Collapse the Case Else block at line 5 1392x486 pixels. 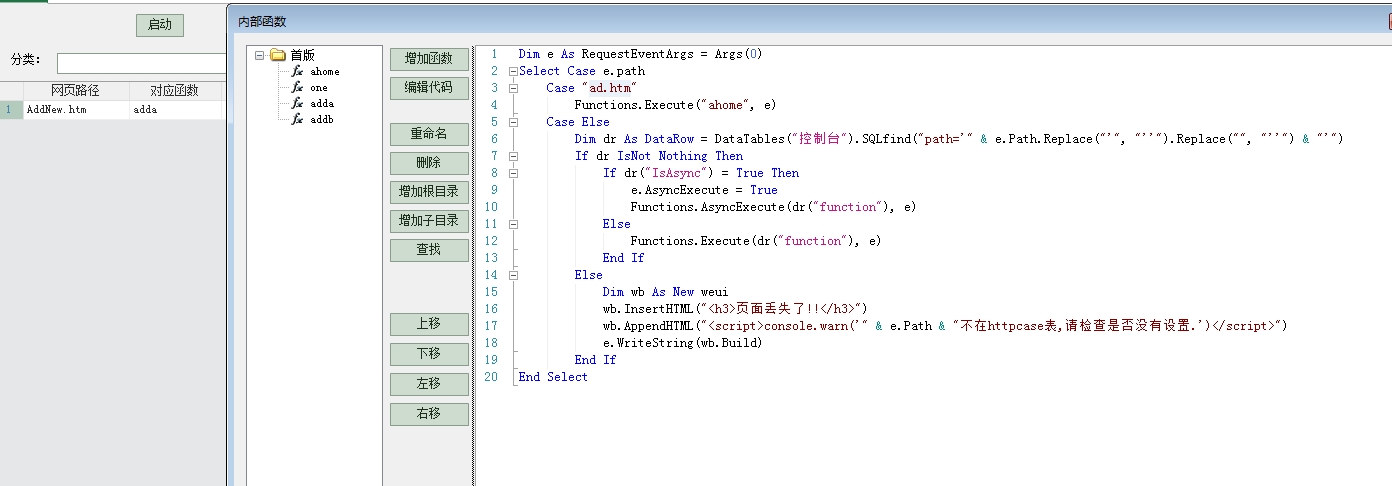coord(513,122)
